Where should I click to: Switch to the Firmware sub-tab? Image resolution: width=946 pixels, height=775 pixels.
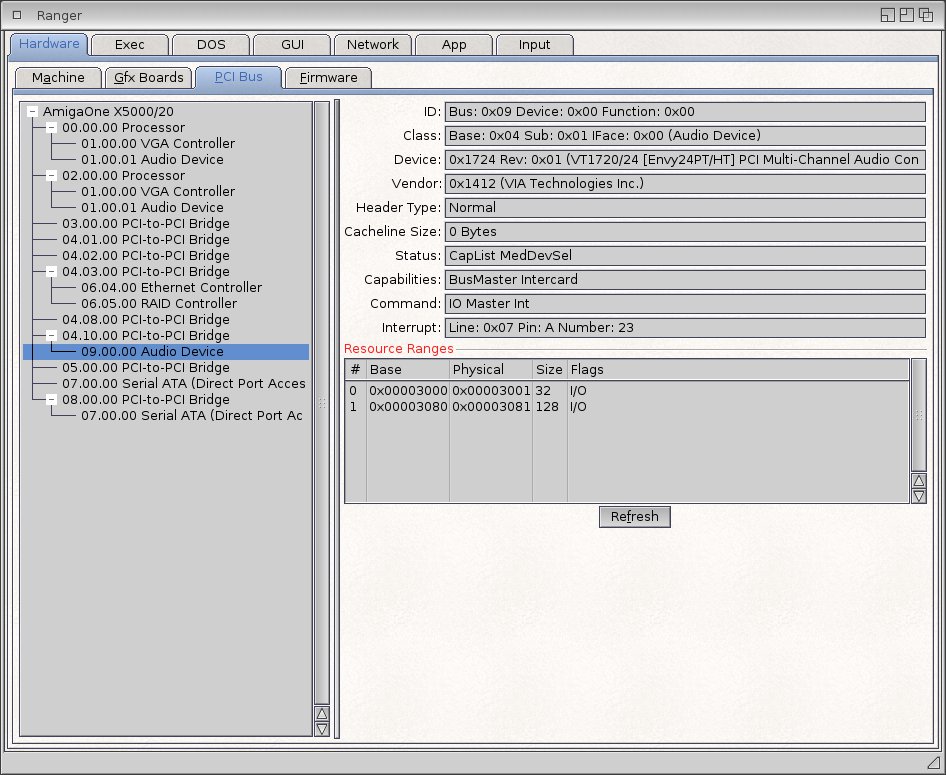pos(328,78)
